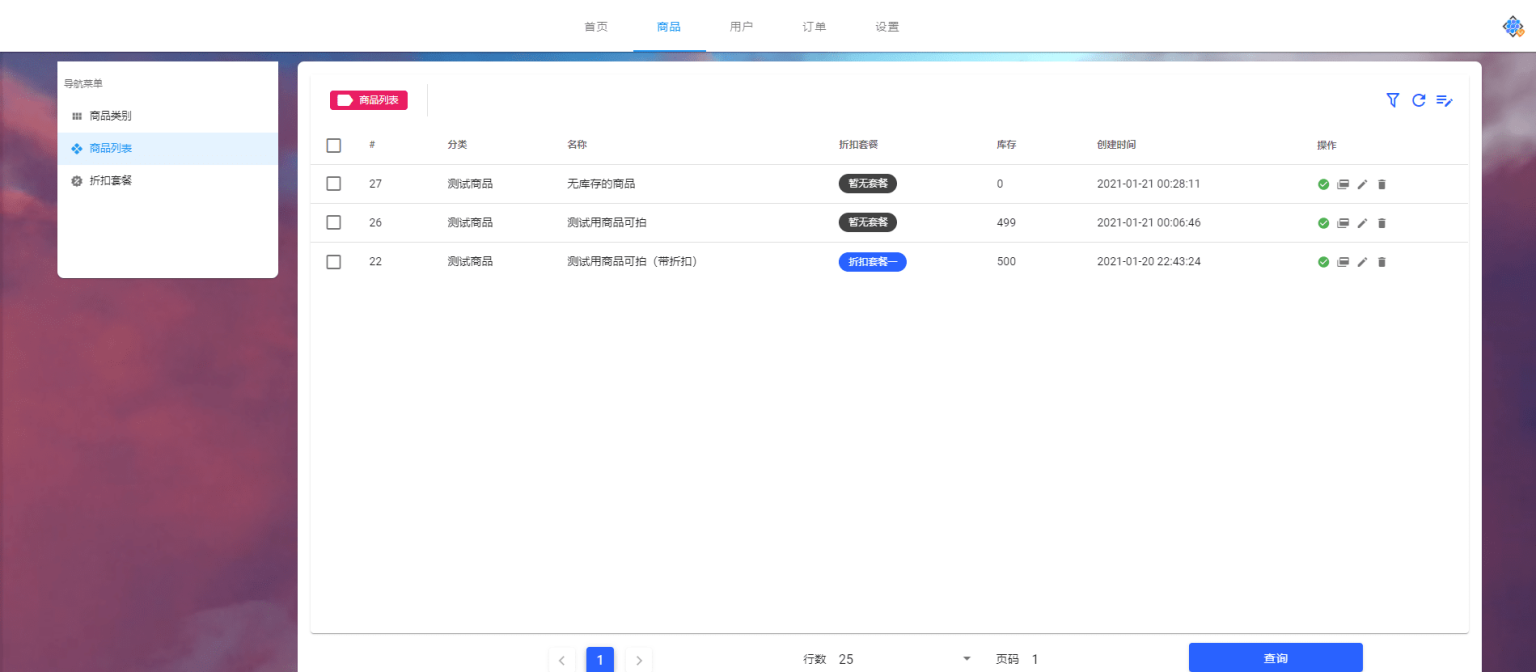Switch to the 订单 tab
Screen dimensions: 1536x672
coord(813,26)
